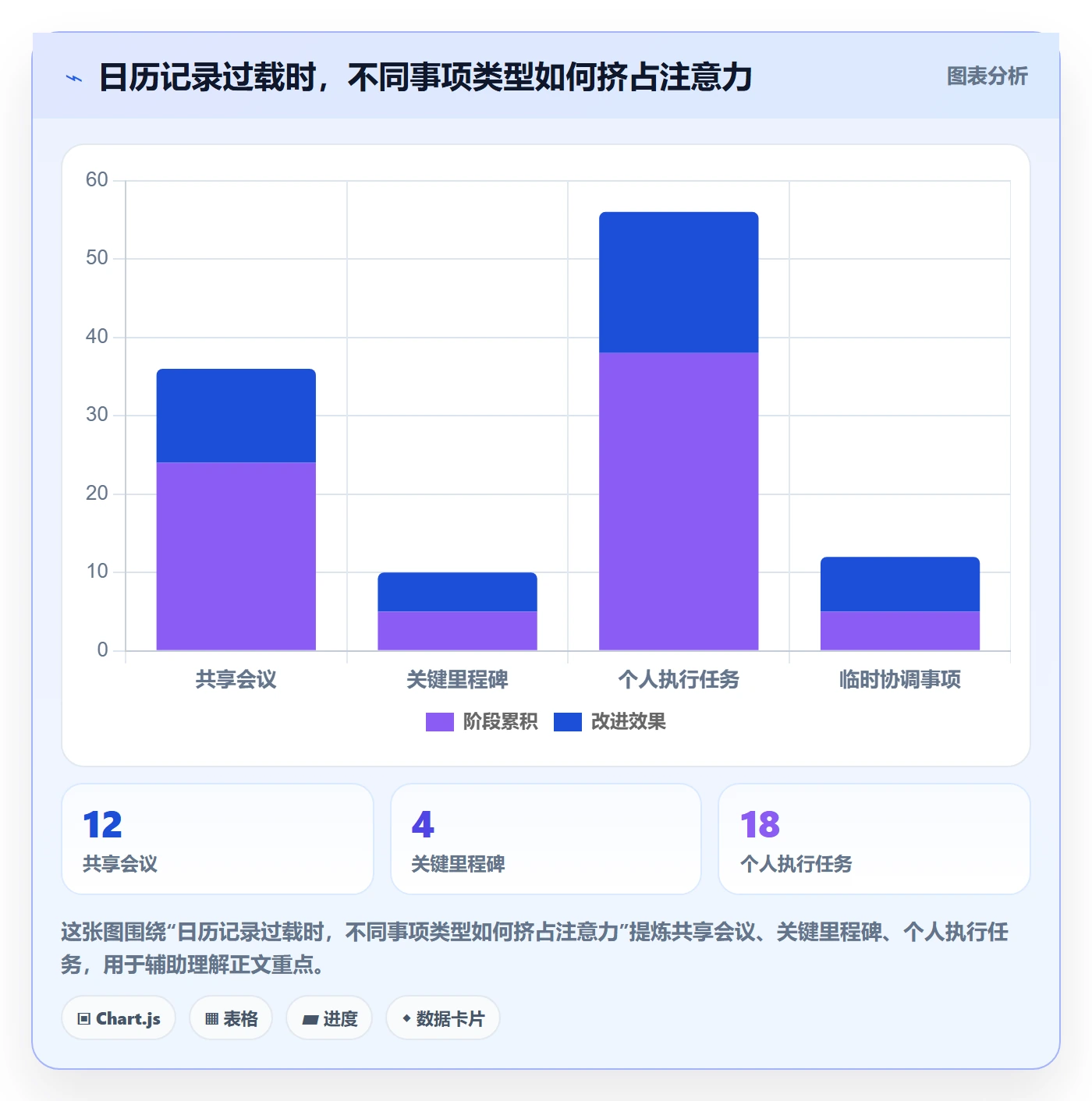
Task: Click the y-axis value 30
Action: pyautogui.click(x=97, y=415)
